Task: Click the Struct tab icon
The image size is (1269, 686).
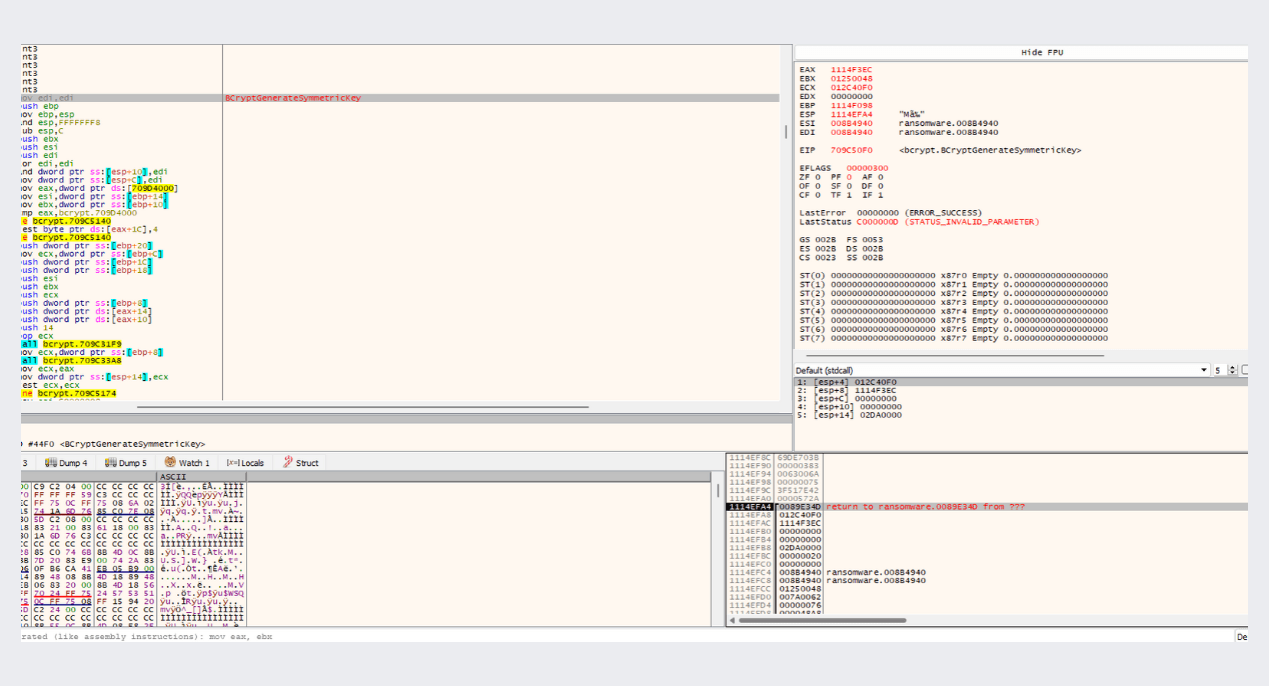Action: (x=287, y=463)
